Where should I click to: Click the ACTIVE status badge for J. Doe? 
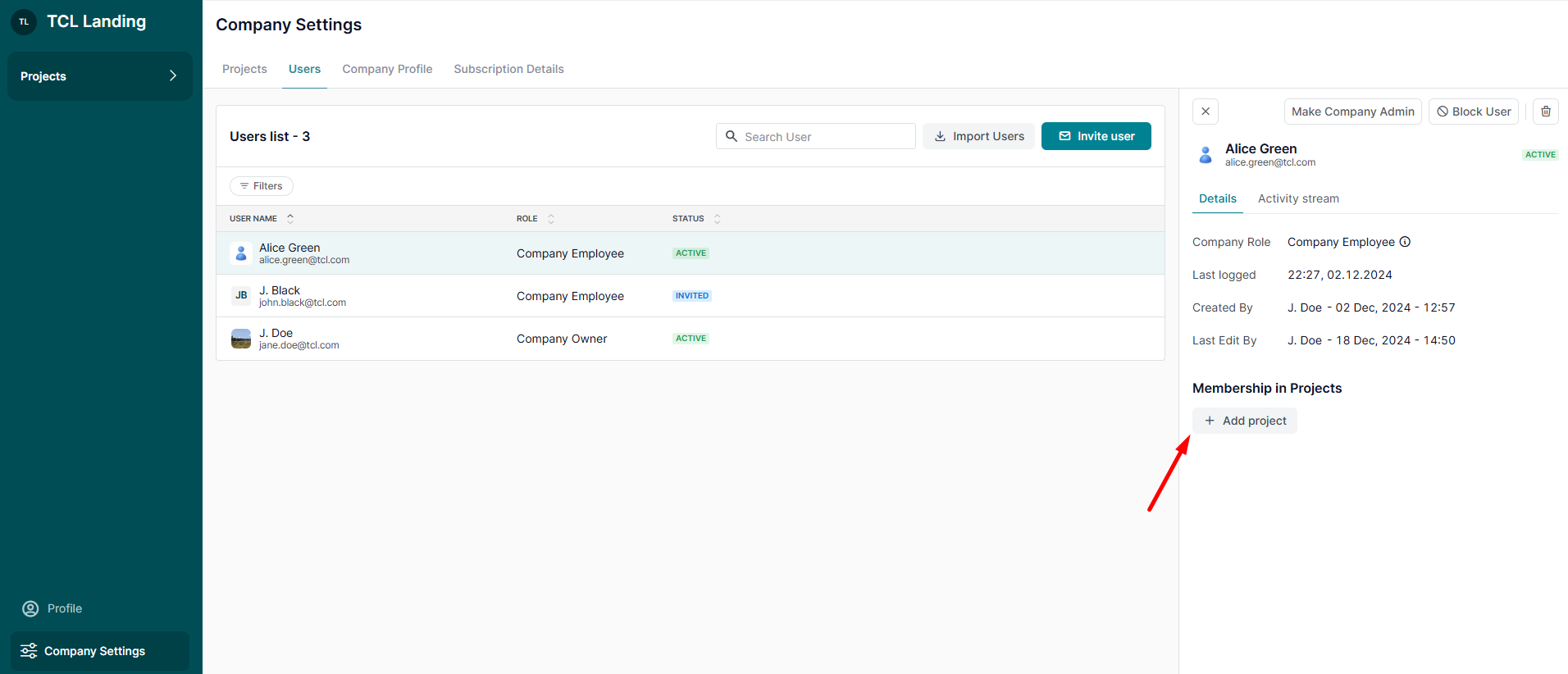point(691,339)
